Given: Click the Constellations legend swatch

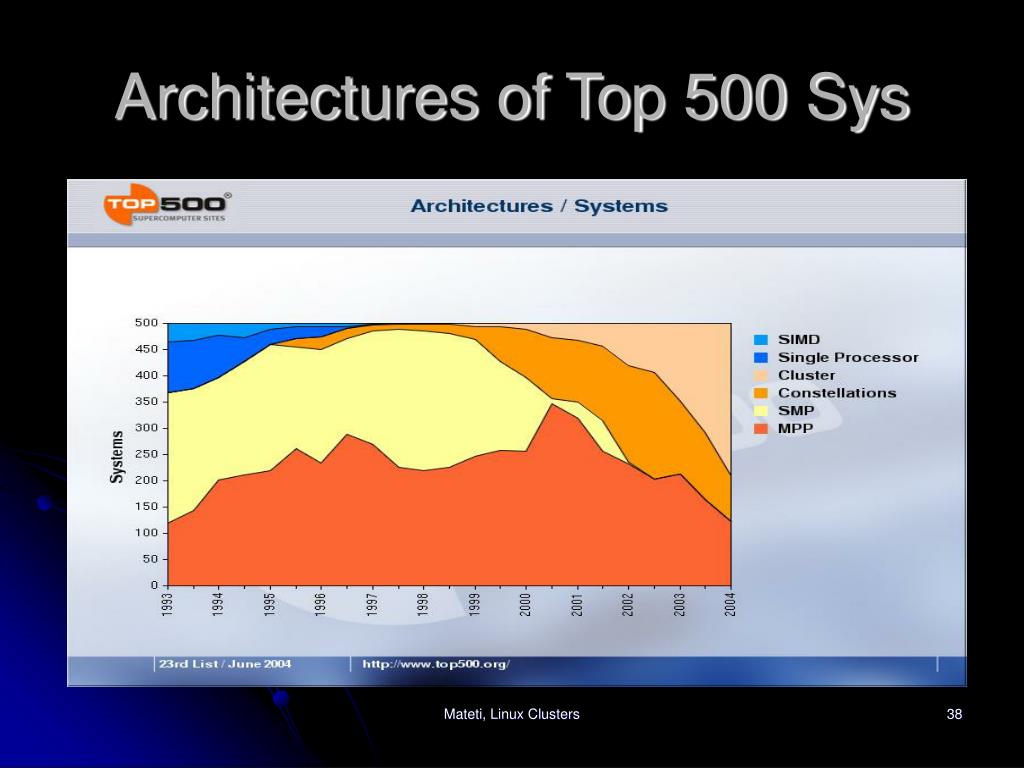Looking at the screenshot, I should 761,393.
